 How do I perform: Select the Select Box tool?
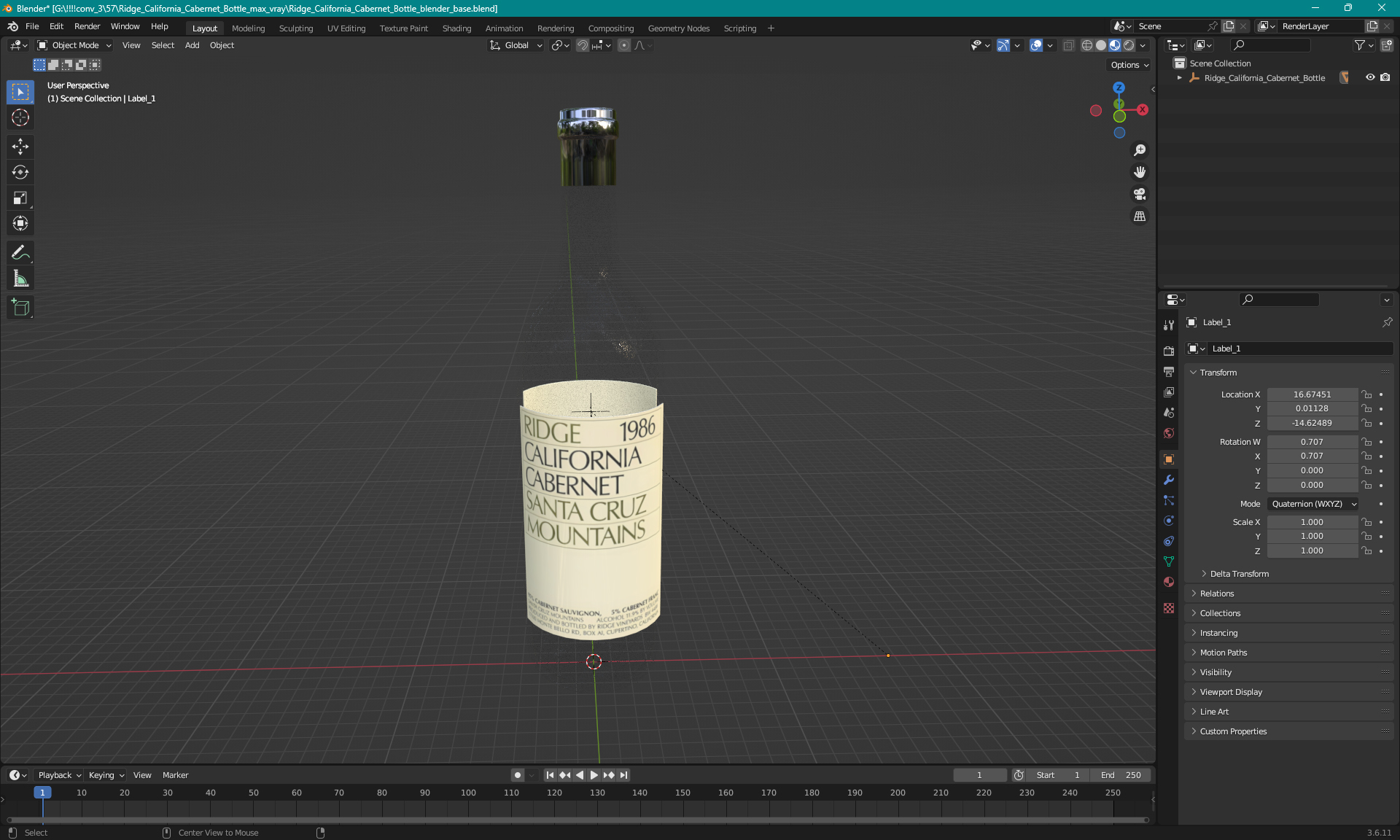click(x=20, y=92)
